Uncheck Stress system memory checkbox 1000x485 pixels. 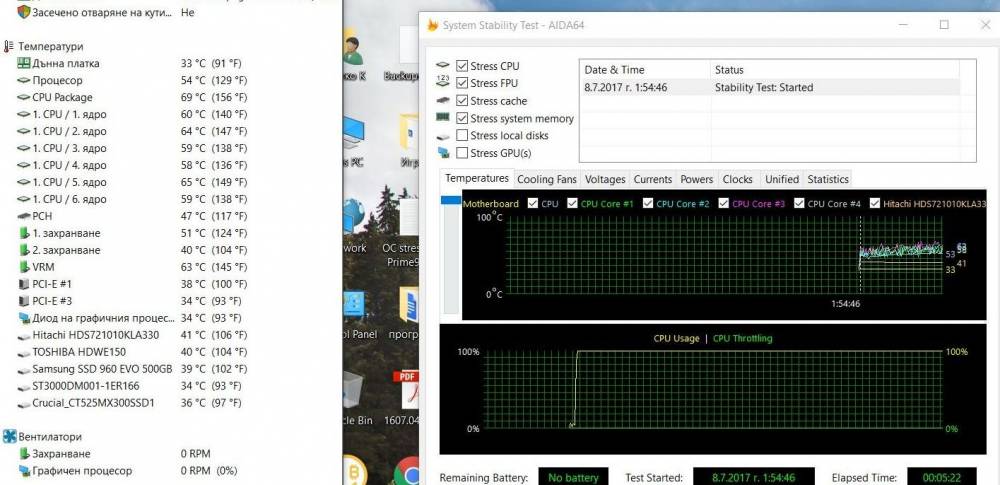pos(462,118)
